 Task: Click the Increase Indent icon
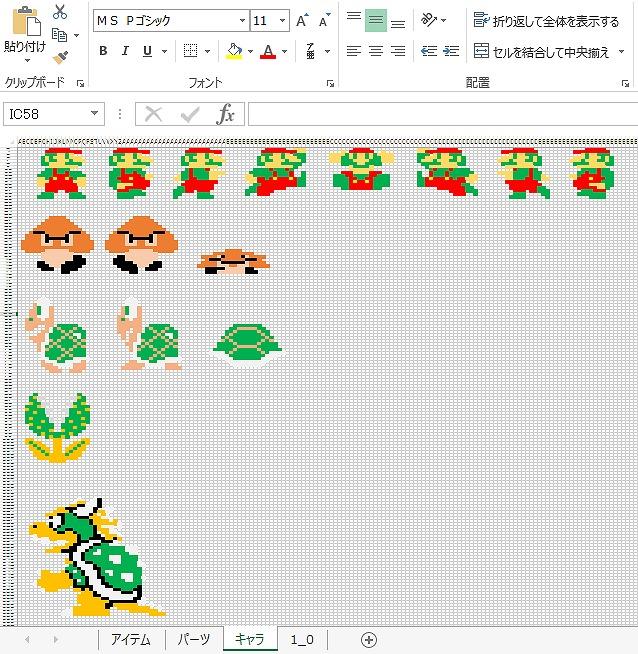point(451,51)
